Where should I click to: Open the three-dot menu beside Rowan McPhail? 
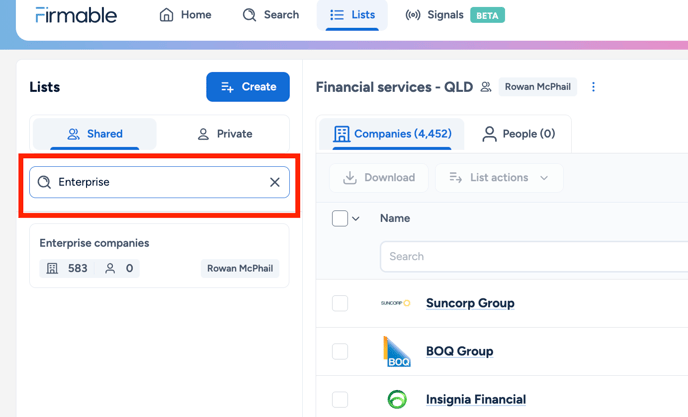[593, 87]
